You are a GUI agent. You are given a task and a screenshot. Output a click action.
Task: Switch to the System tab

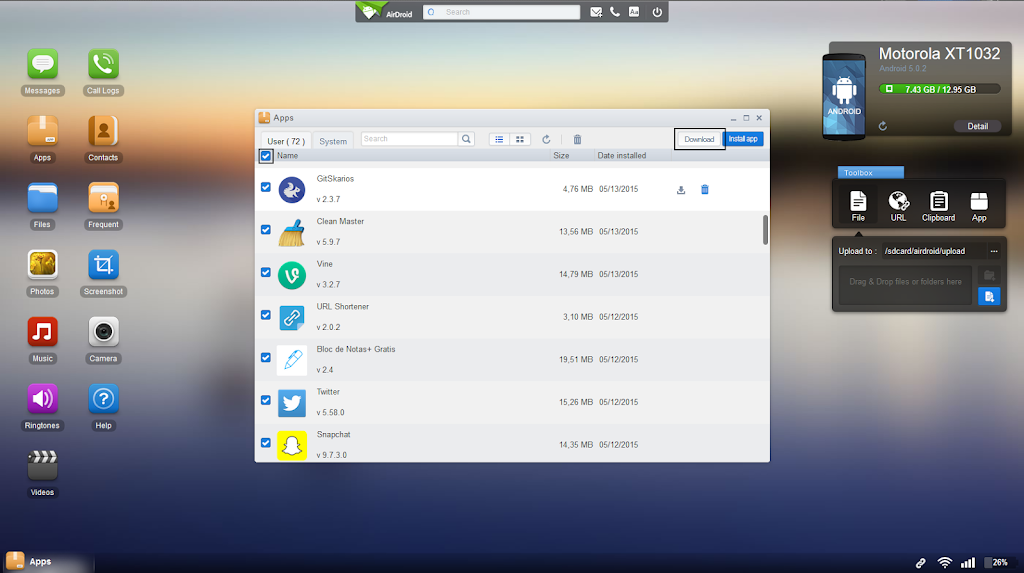(333, 141)
